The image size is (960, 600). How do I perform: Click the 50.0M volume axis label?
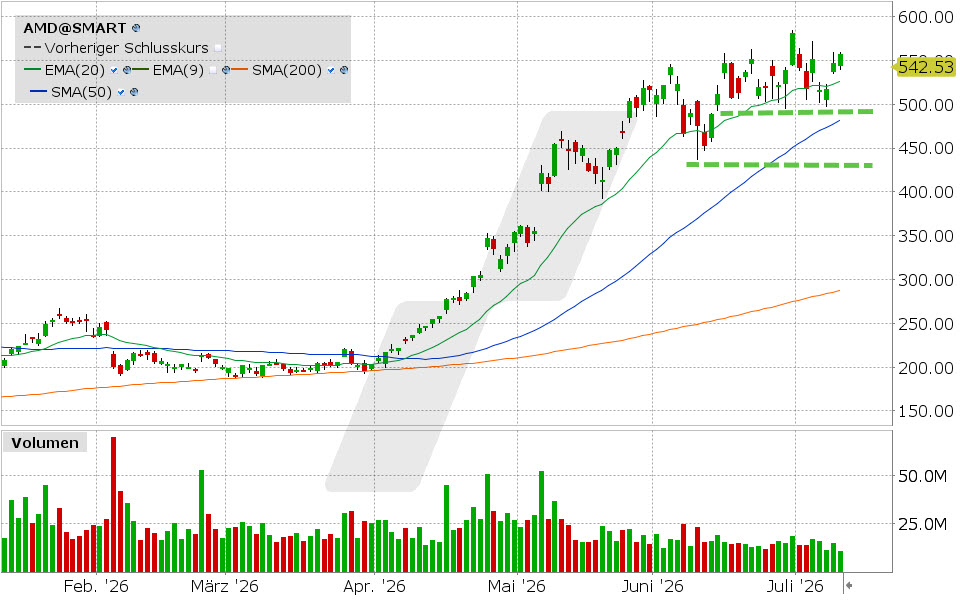point(922,476)
